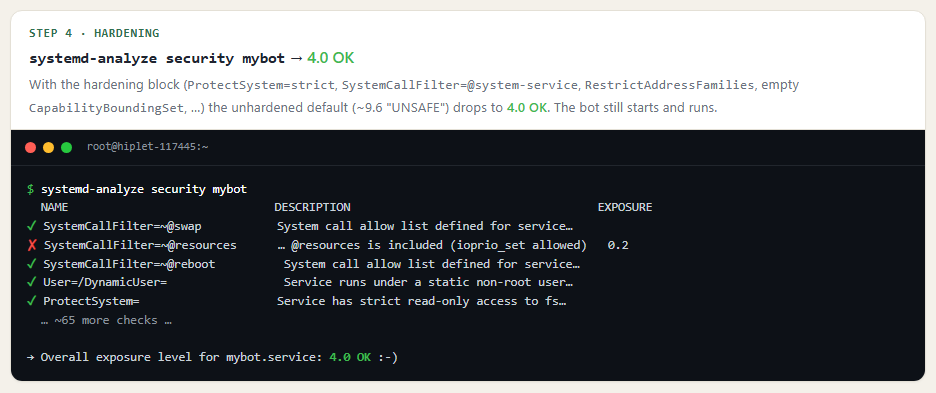
Task: Click the checkmark beside User=/DynamicUser=
Action: 32,282
